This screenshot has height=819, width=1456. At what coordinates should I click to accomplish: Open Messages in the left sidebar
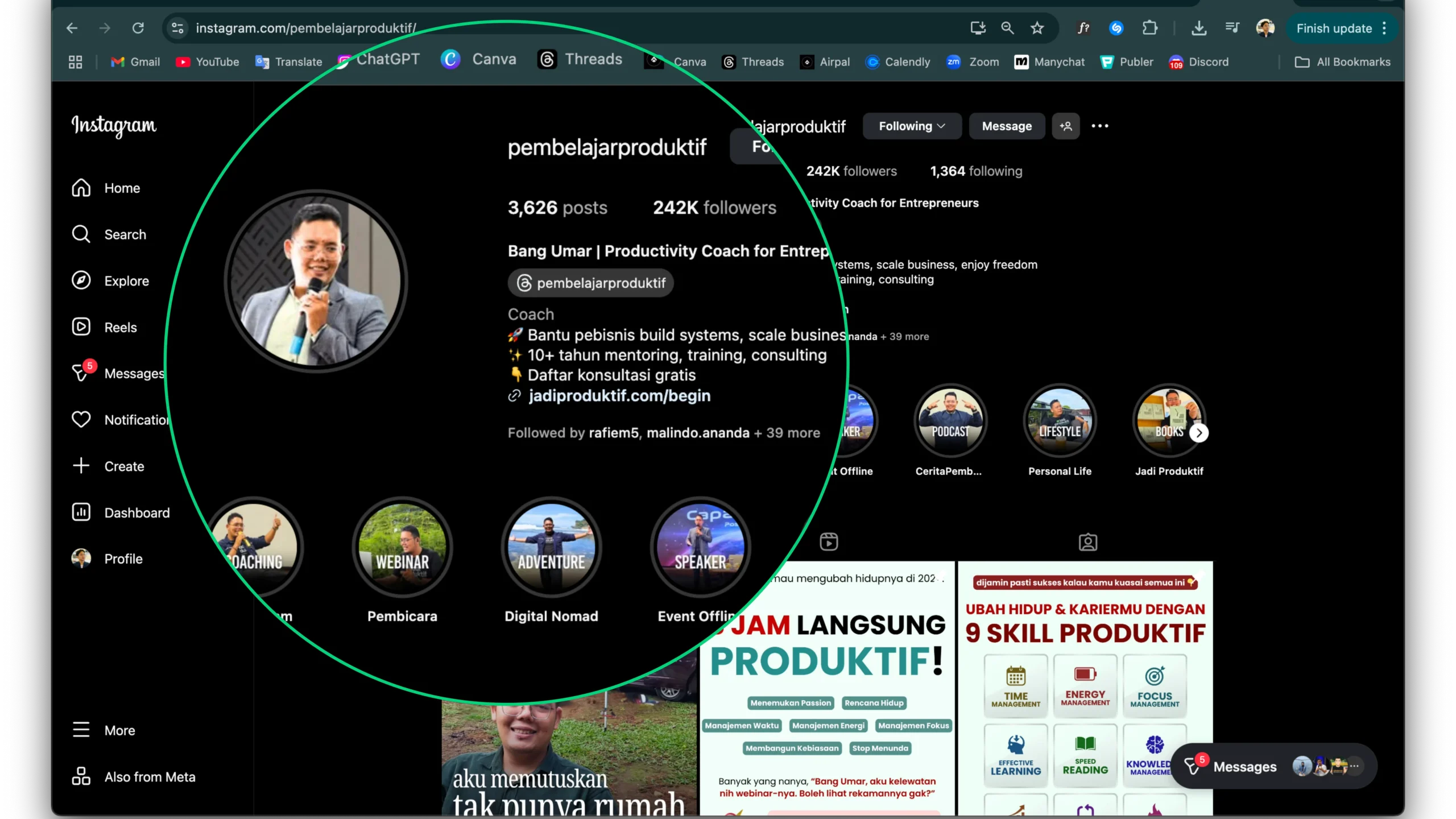118,373
